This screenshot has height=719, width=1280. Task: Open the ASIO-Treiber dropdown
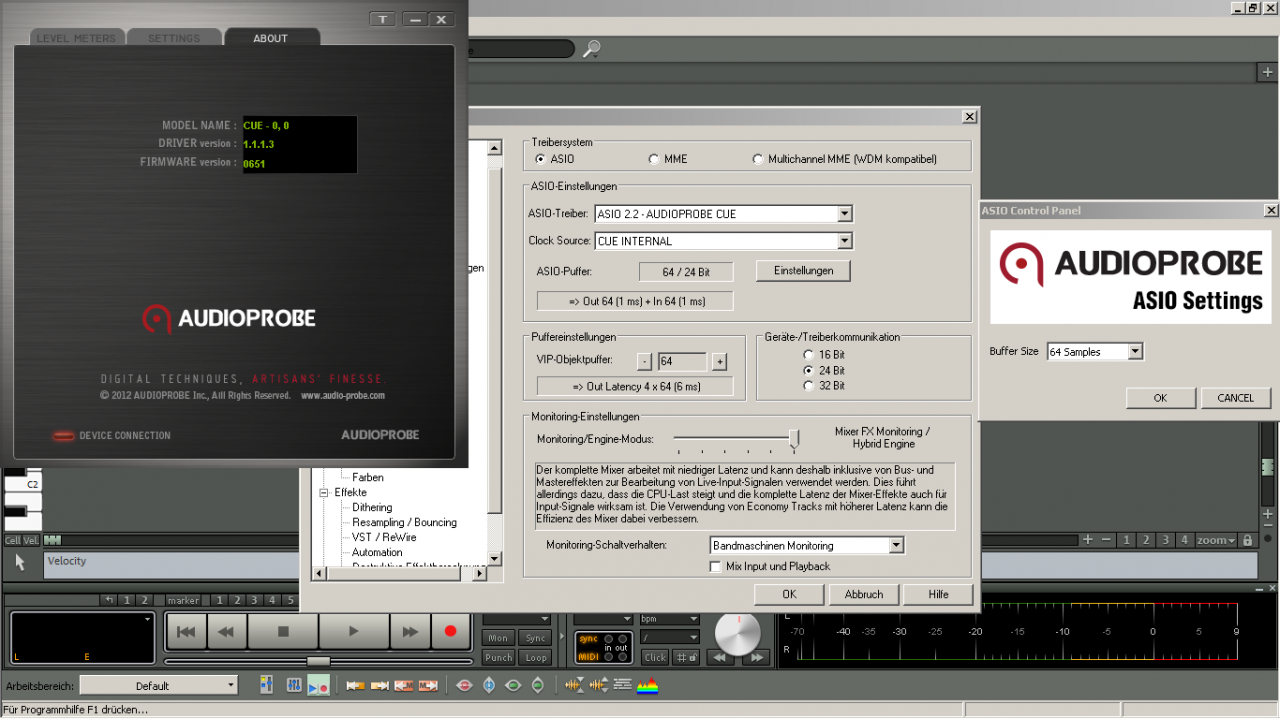(844, 213)
